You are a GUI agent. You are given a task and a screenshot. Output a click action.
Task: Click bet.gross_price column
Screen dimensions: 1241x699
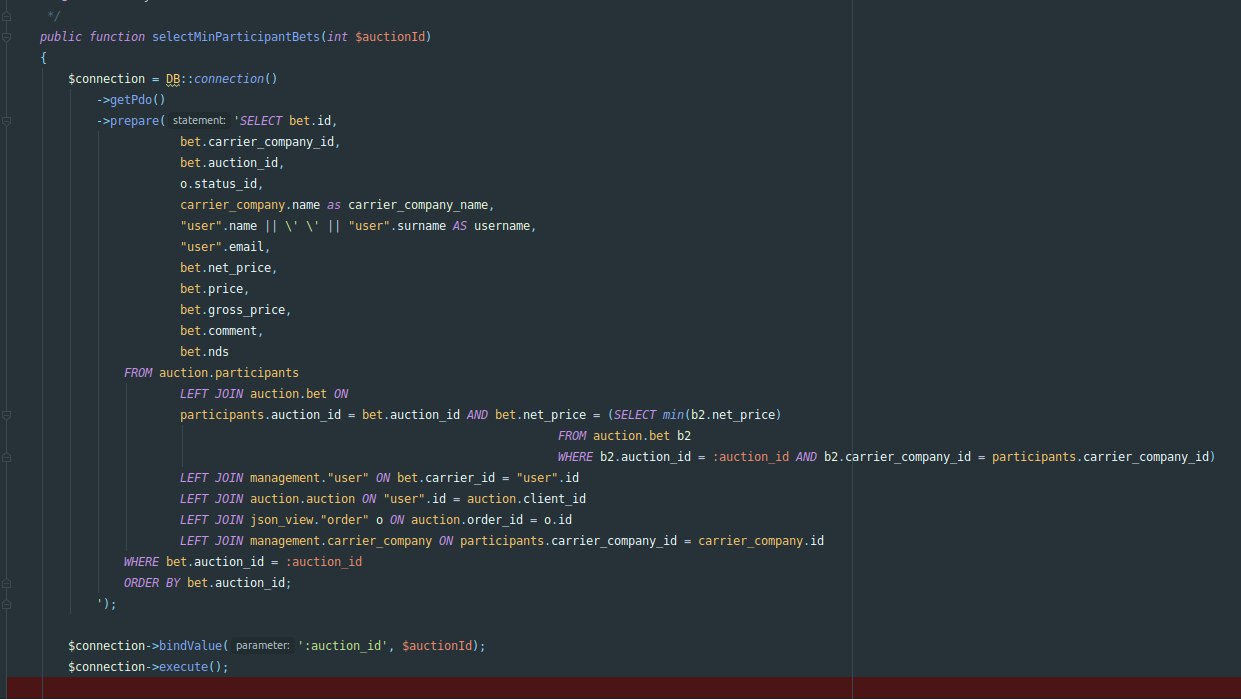point(233,309)
